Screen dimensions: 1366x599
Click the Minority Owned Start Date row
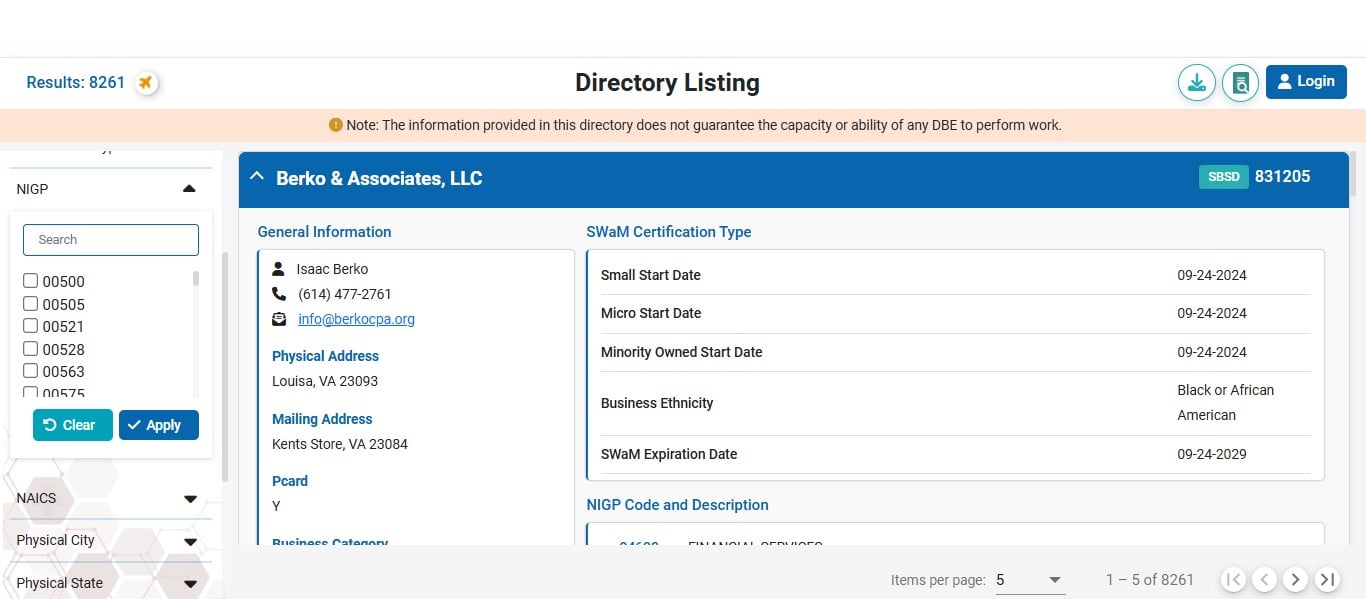coord(955,352)
